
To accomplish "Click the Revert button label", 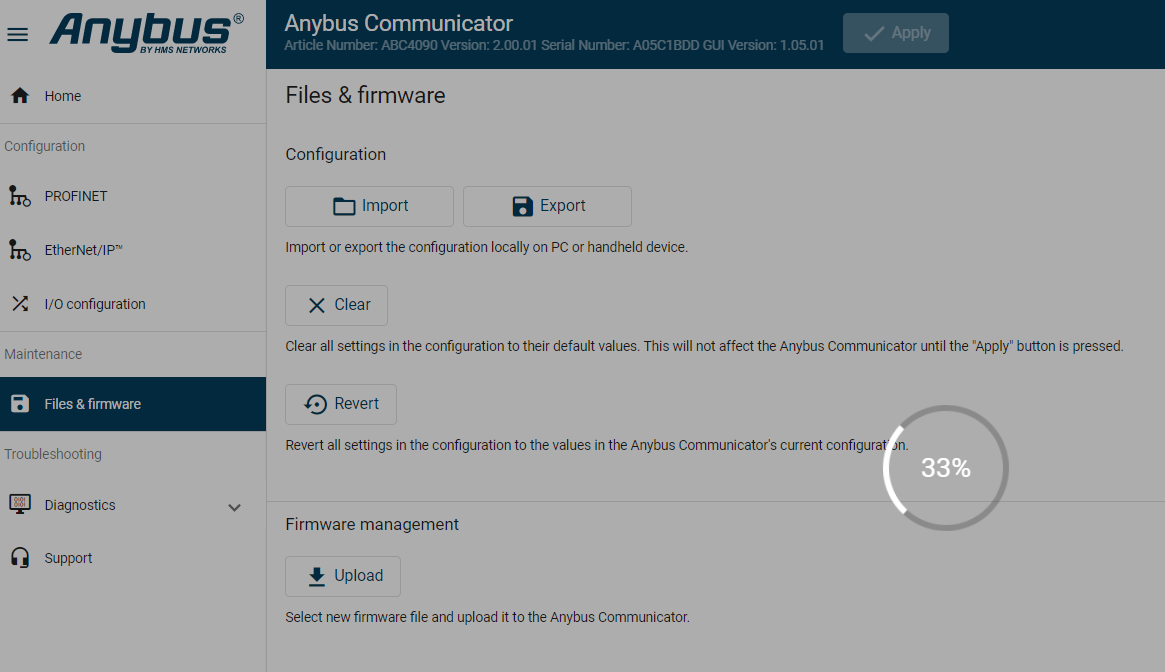I will coord(357,404).
